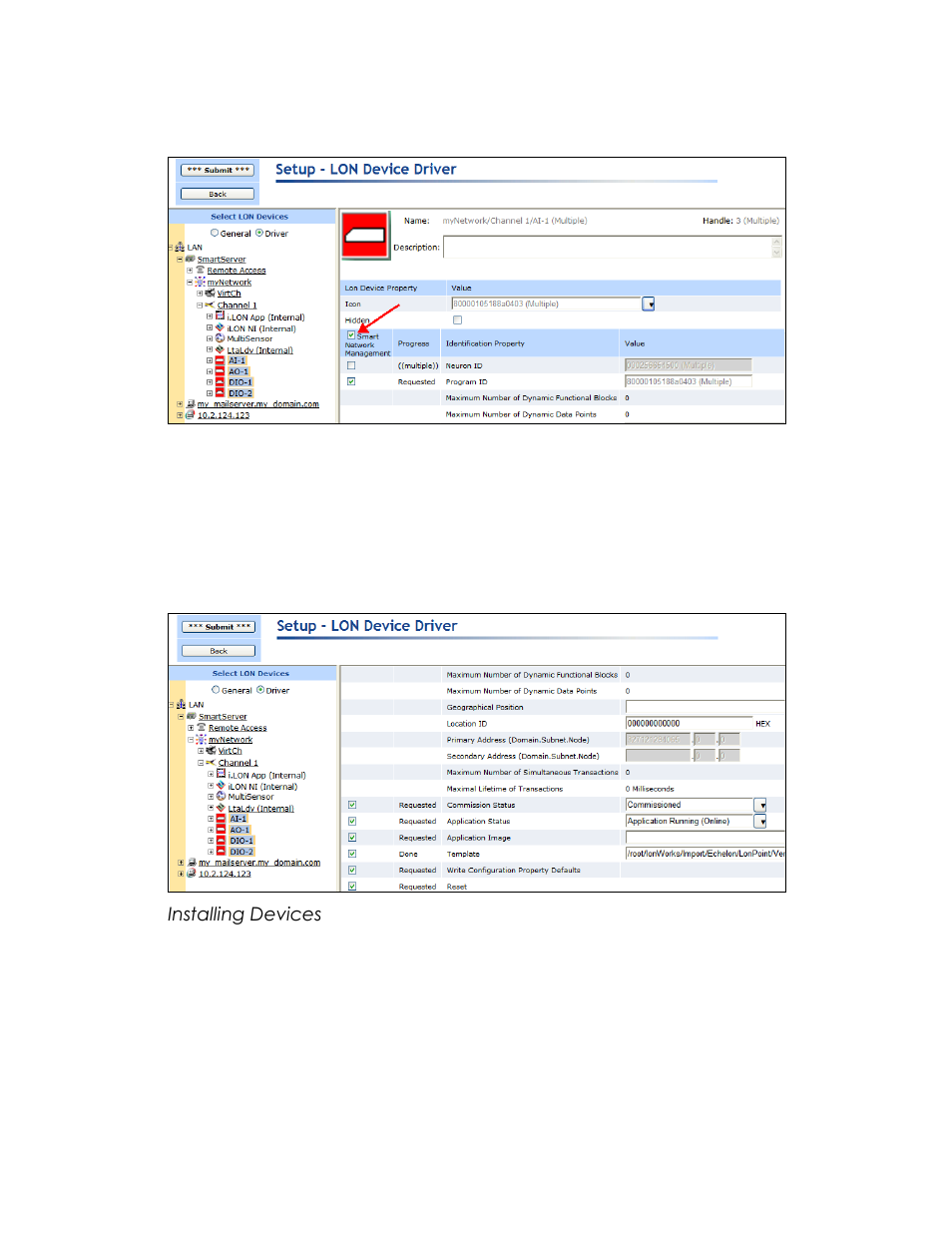Click red AO-1 device icon in upper tree
The height and width of the screenshot is (1233, 952).
coord(221,371)
